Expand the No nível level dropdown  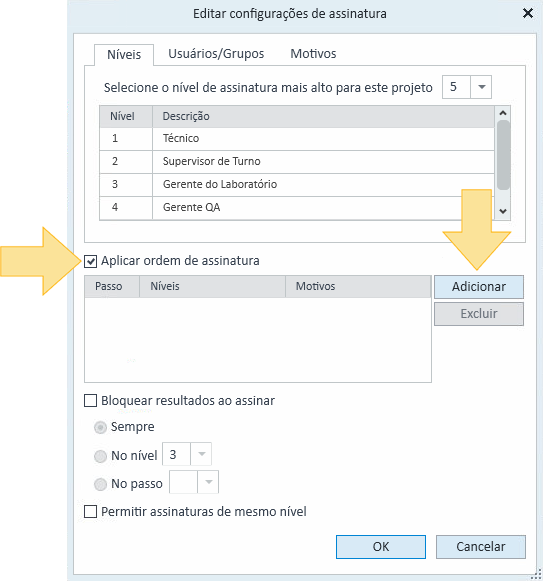pos(201,454)
